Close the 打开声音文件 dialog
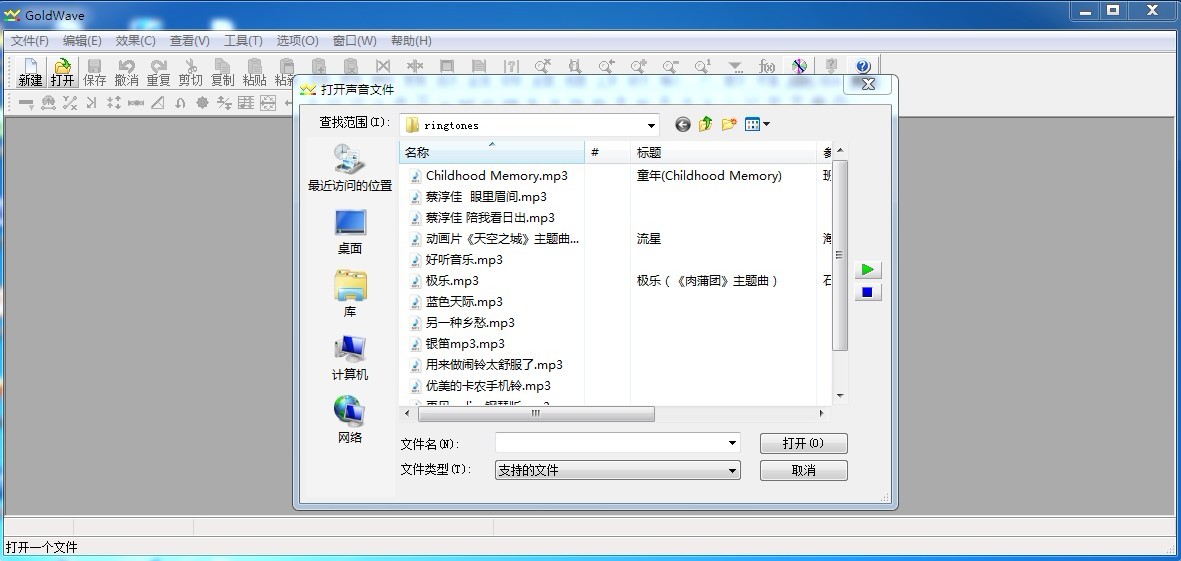1181x561 pixels. coord(868,84)
